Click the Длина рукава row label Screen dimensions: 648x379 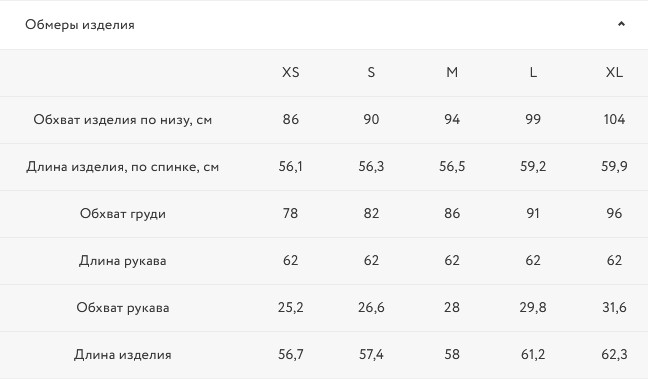[123, 261]
